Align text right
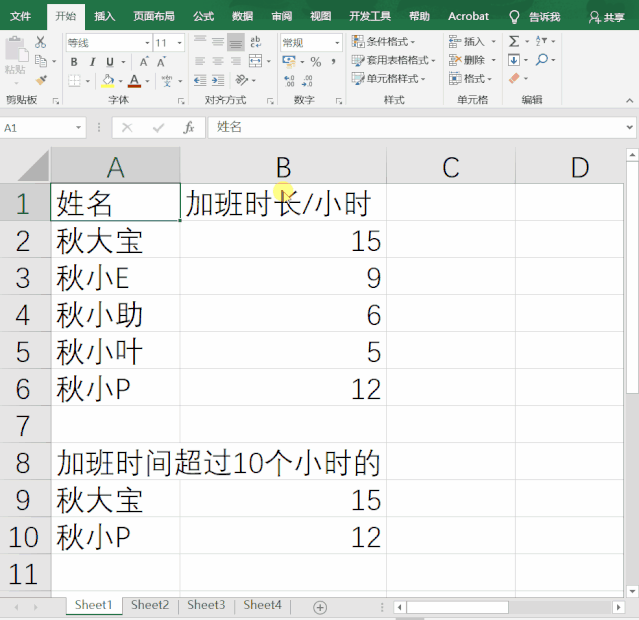The height and width of the screenshot is (620, 639). 236,61
